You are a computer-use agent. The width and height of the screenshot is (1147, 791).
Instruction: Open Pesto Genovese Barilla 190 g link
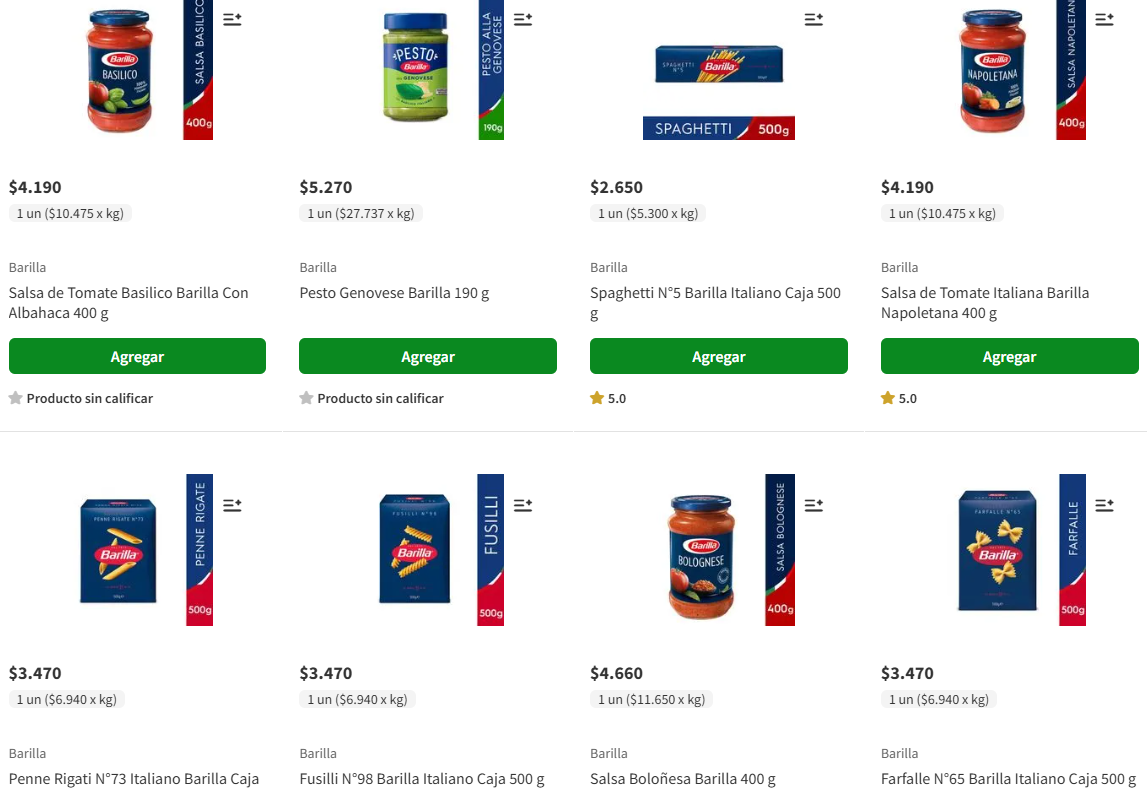coord(394,293)
